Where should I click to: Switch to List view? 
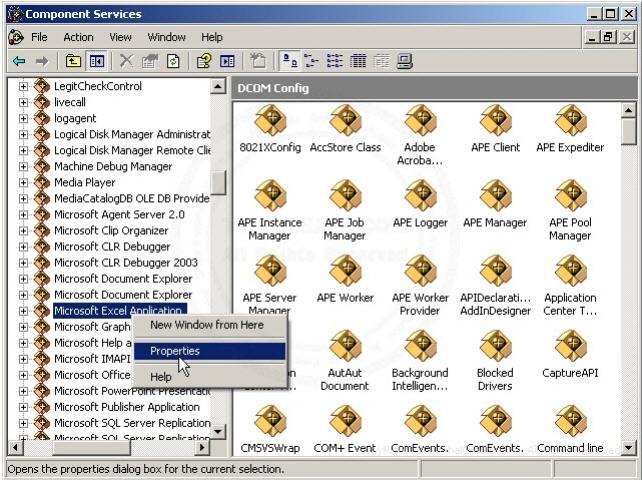(x=335, y=61)
